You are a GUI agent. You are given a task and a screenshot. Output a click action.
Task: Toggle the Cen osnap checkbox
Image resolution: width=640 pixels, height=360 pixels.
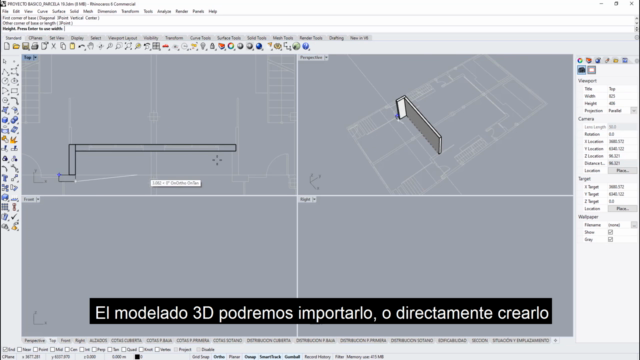pos(67,349)
